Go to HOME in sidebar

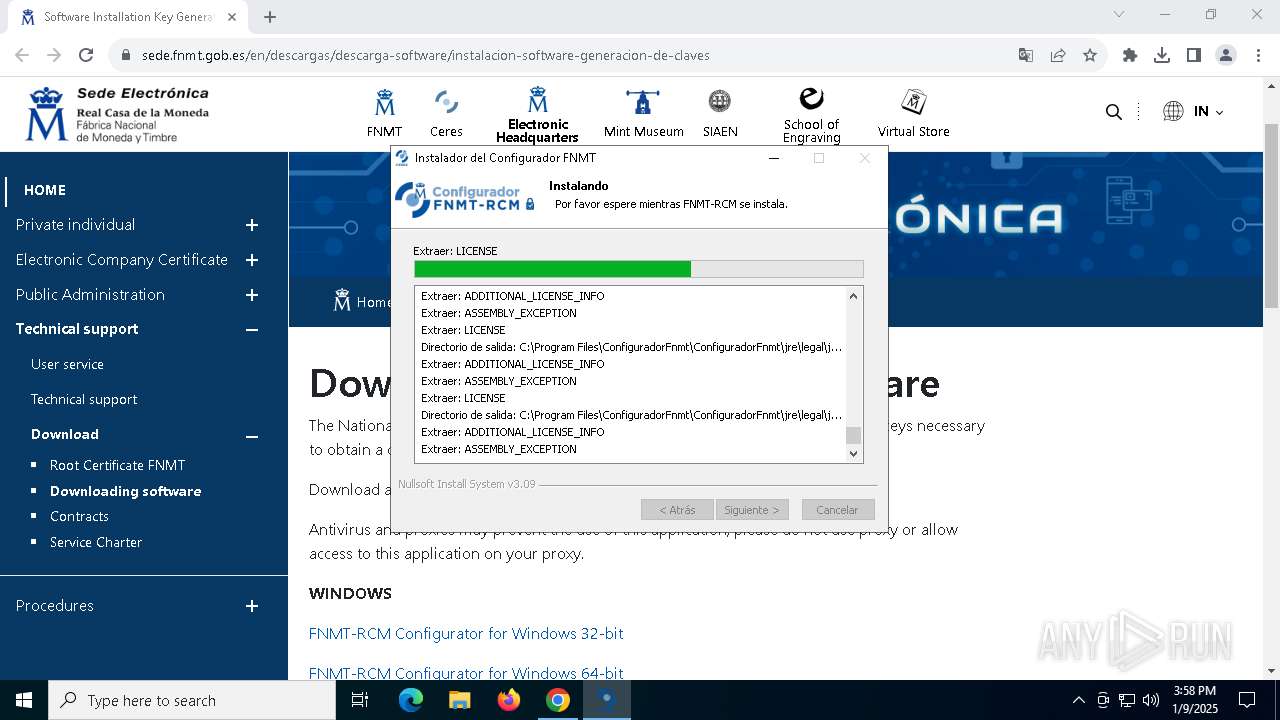[45, 190]
